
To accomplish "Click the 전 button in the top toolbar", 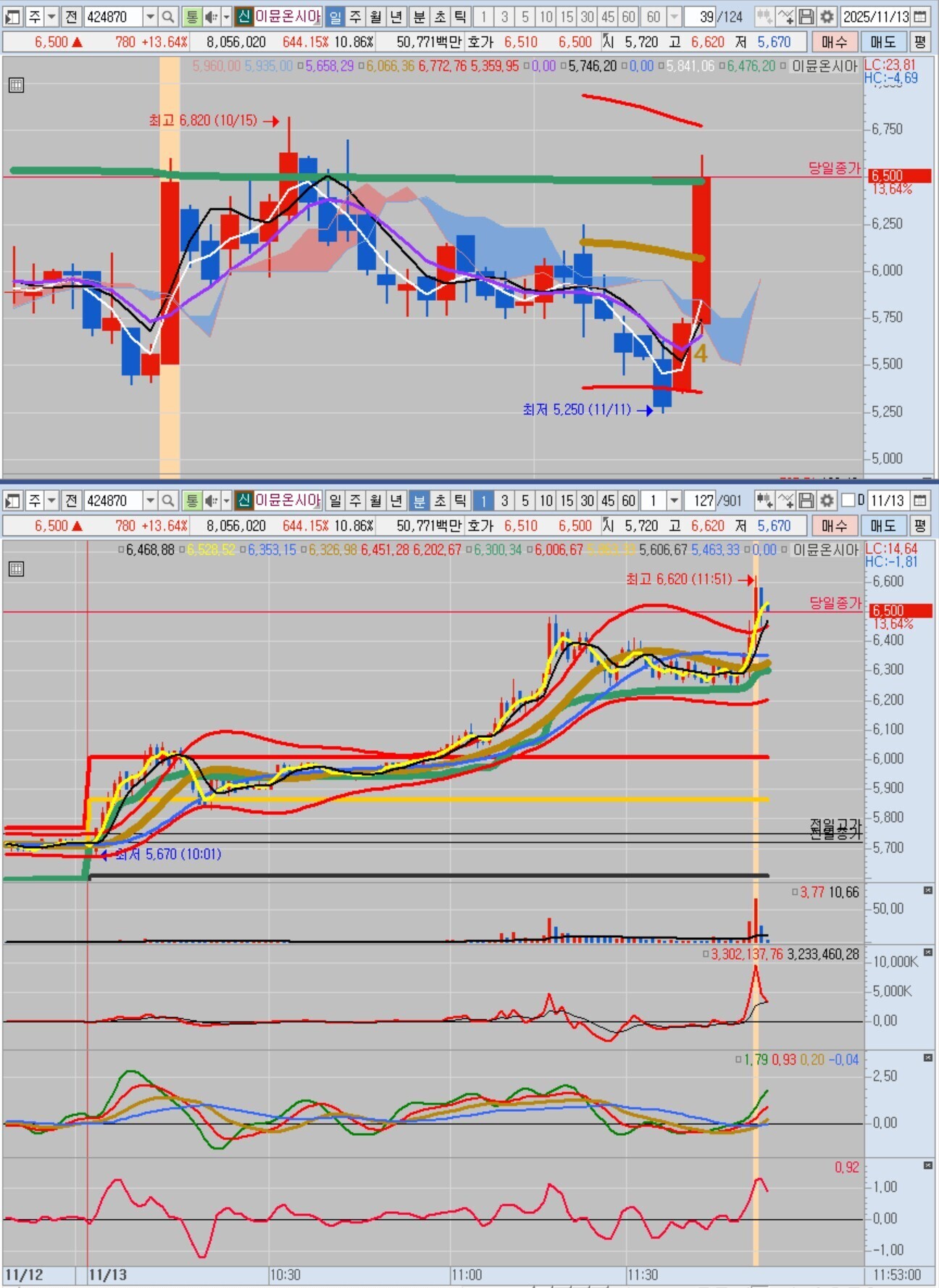I will pos(70,17).
